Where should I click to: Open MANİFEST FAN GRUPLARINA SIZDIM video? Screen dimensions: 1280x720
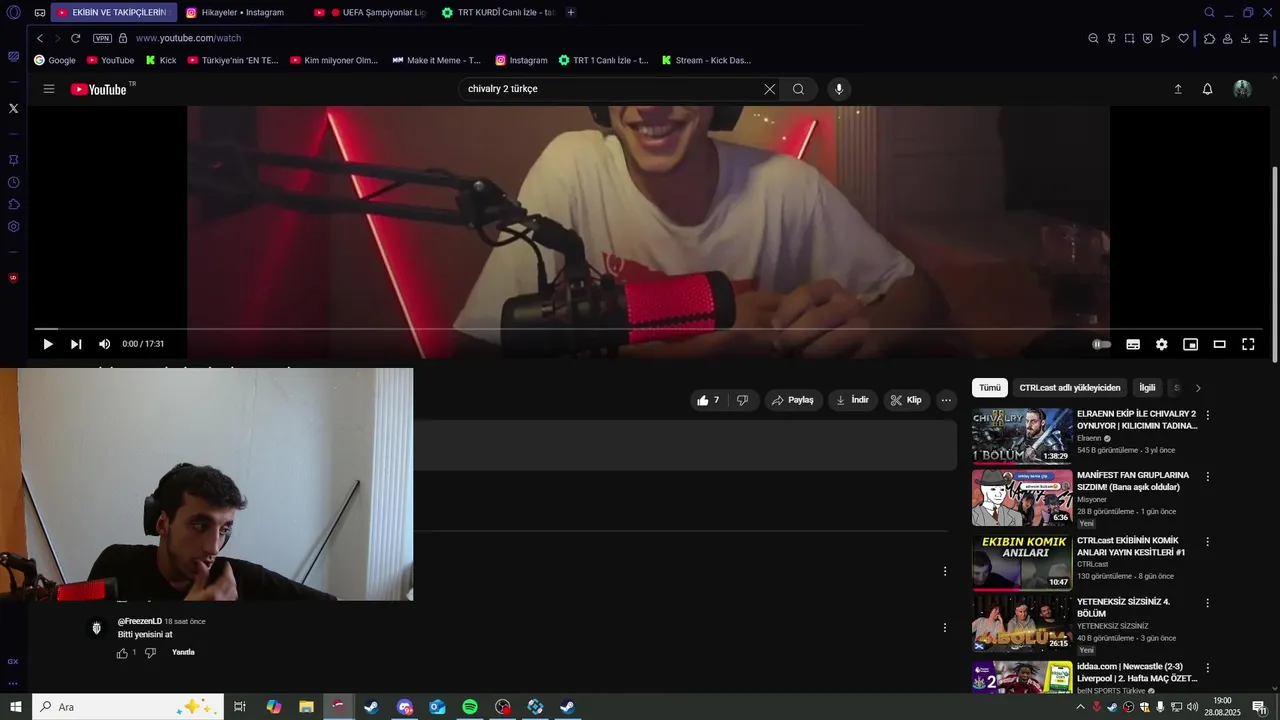click(1022, 498)
